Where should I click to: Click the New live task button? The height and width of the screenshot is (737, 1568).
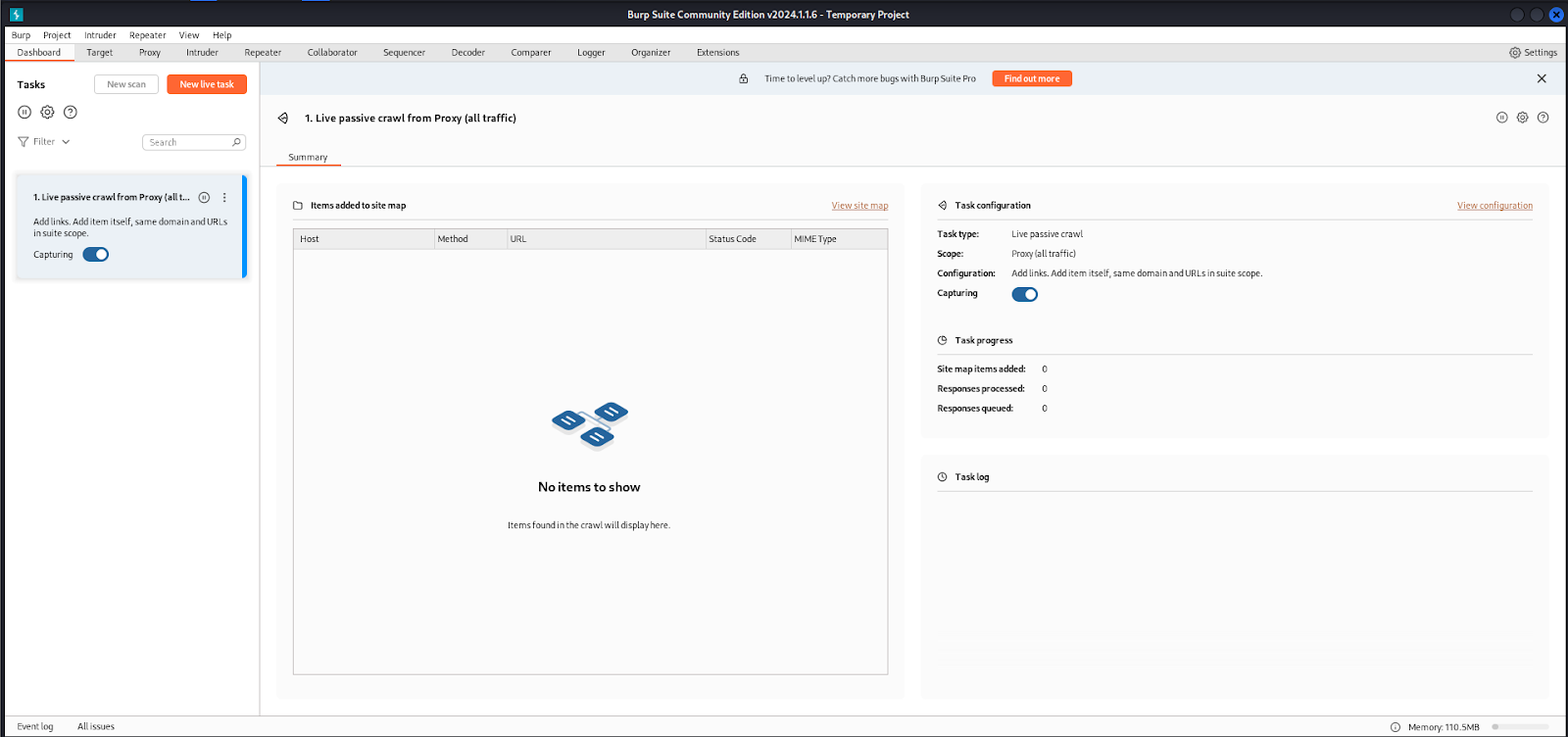pos(207,84)
